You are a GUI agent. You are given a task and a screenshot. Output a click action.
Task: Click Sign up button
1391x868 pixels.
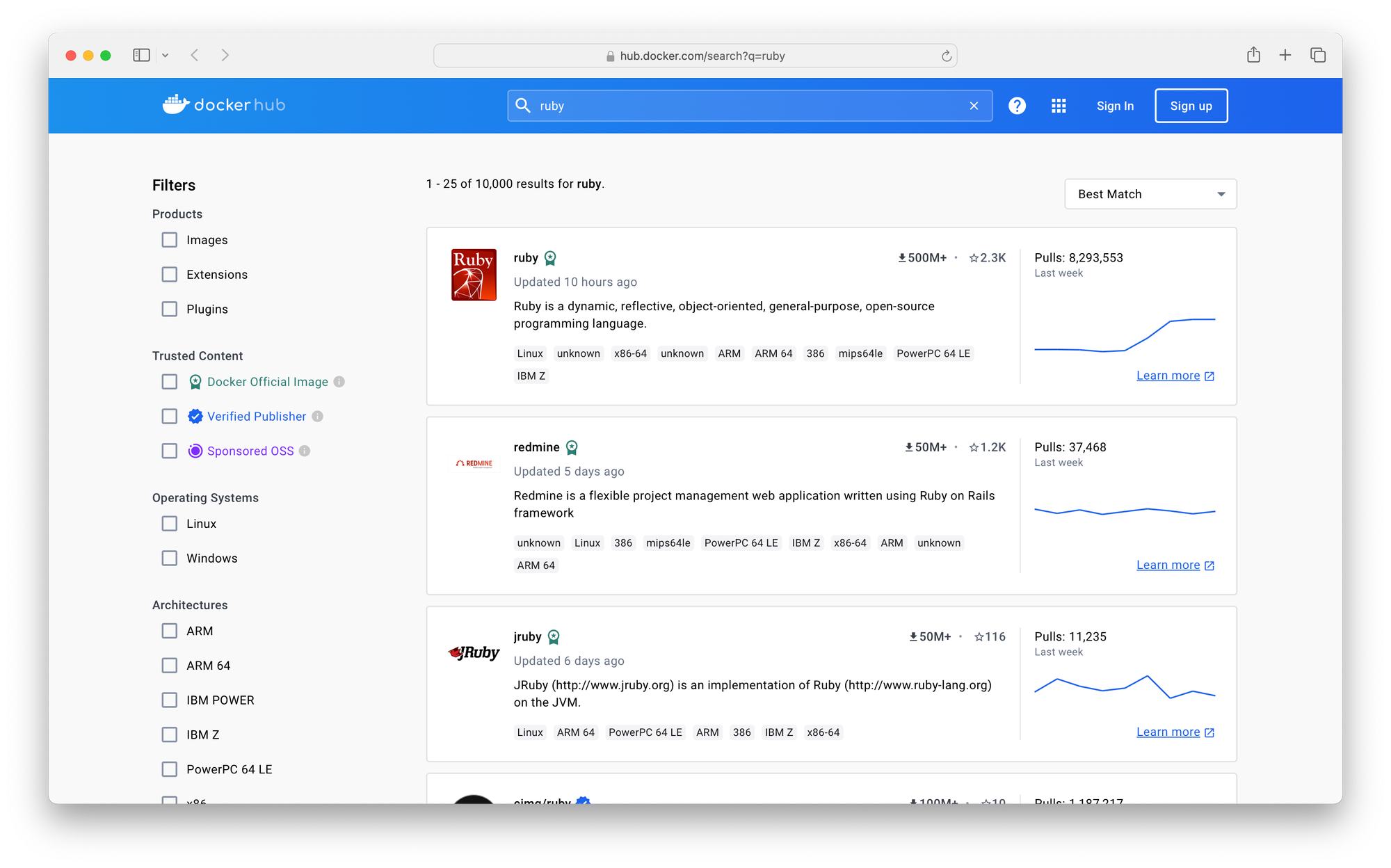[1191, 105]
